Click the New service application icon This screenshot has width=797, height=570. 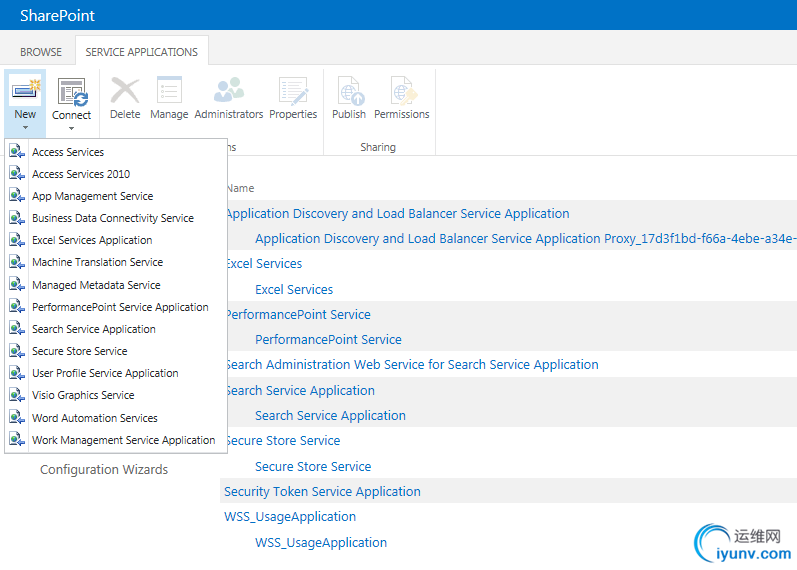(x=25, y=90)
